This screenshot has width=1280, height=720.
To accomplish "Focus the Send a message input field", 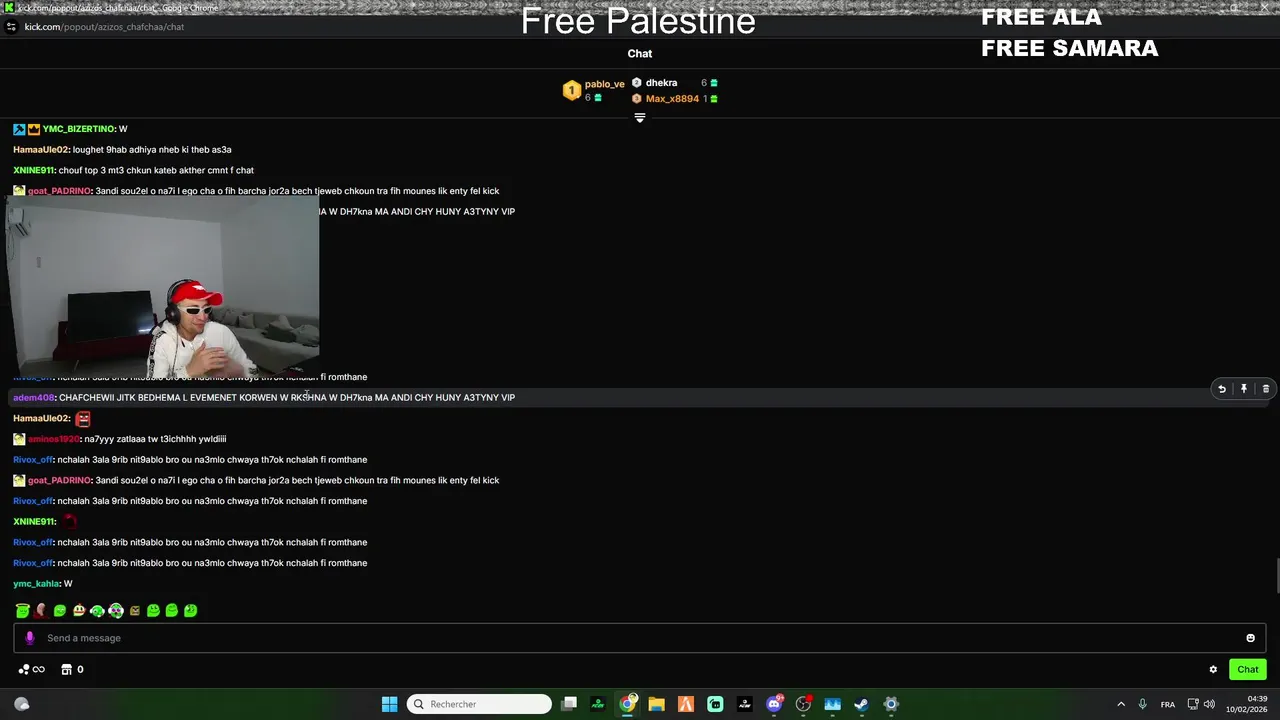I will (x=640, y=638).
